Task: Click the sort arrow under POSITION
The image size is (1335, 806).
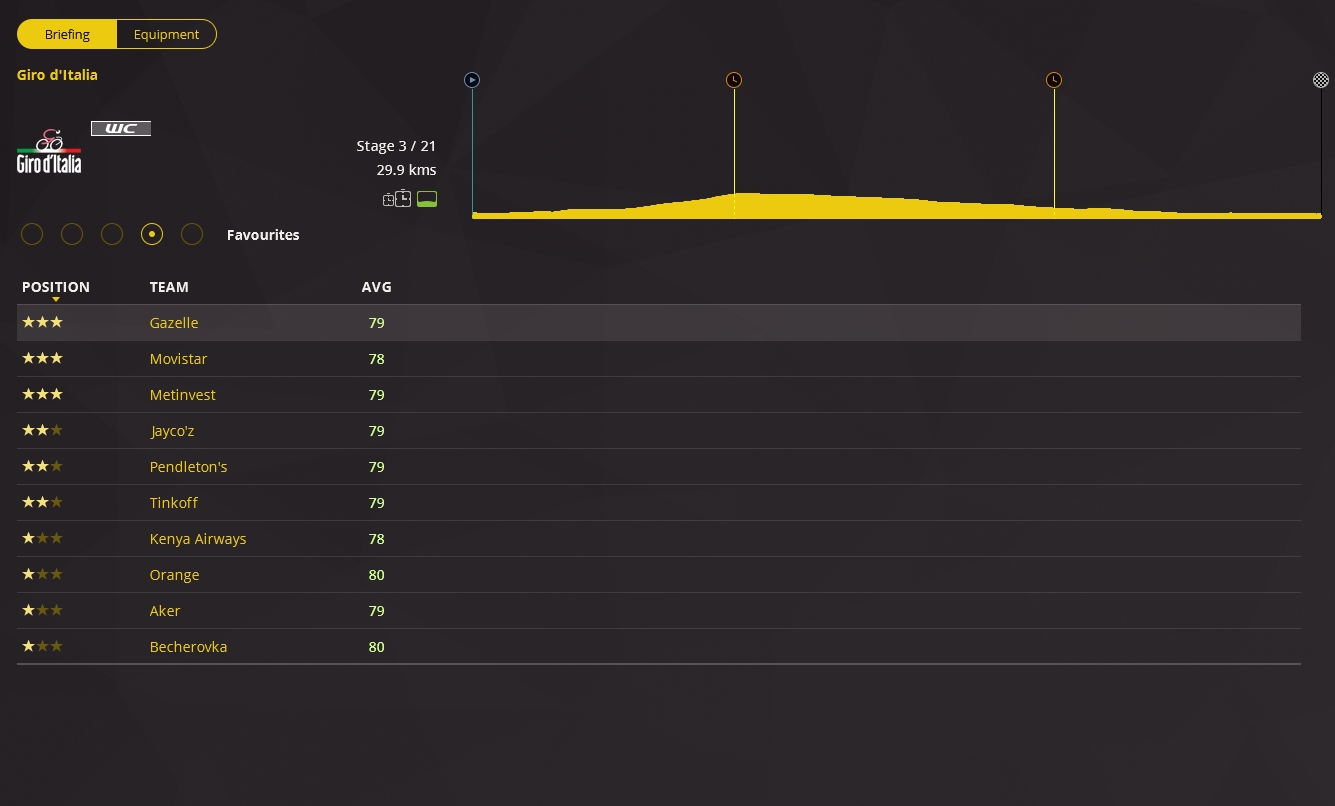Action: 56,299
